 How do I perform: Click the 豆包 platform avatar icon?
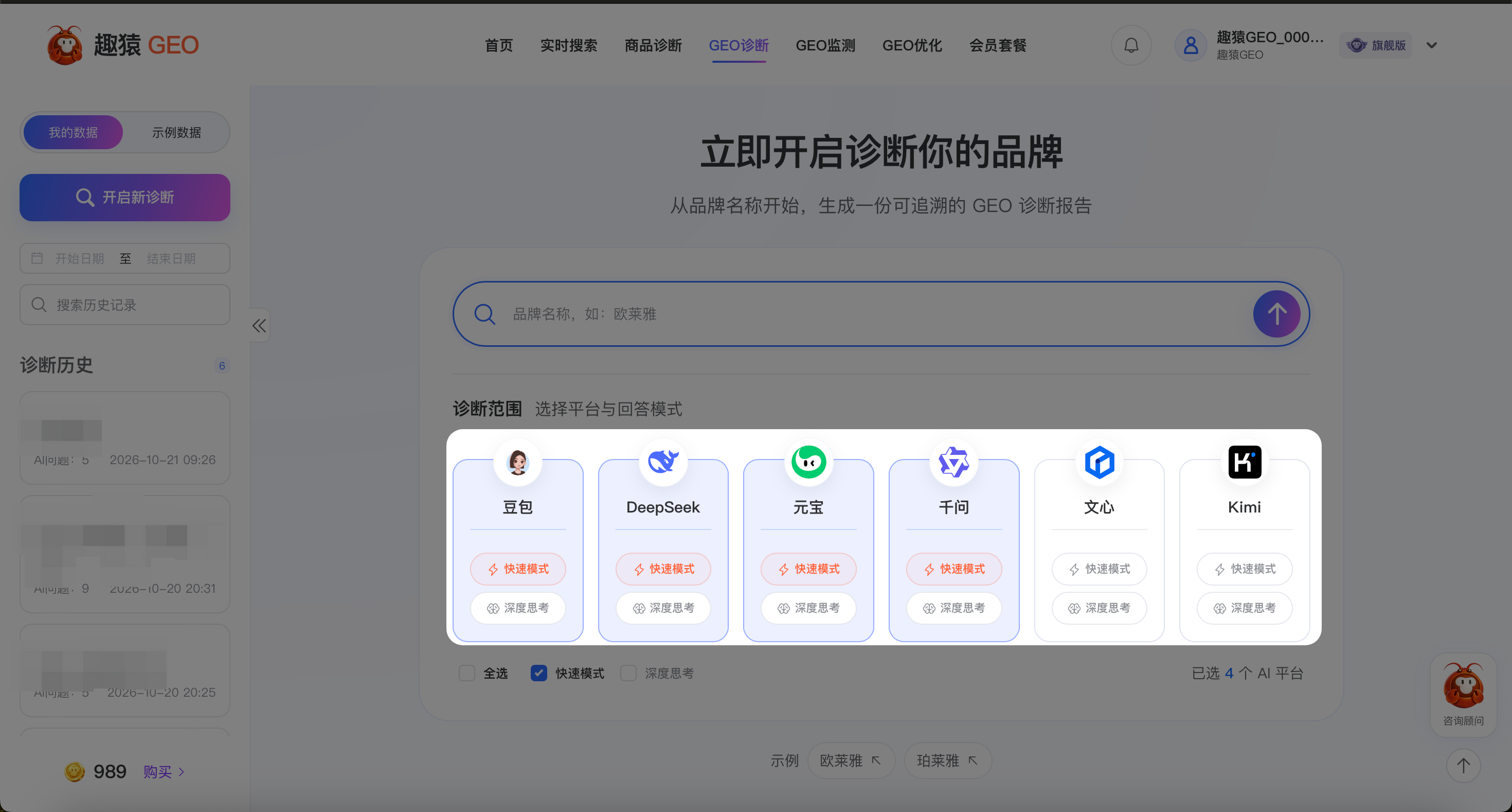[518, 462]
